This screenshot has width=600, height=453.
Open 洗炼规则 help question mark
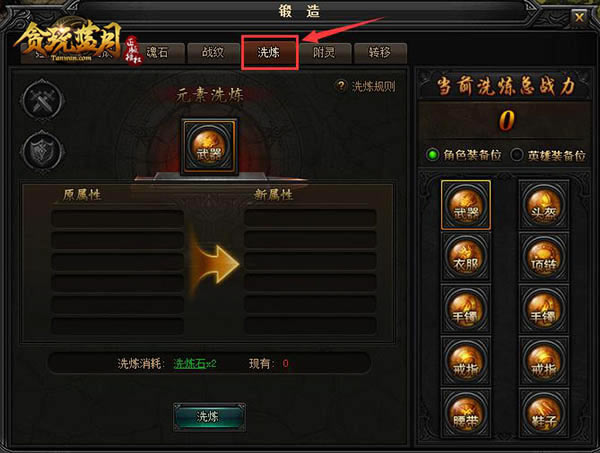click(x=341, y=86)
